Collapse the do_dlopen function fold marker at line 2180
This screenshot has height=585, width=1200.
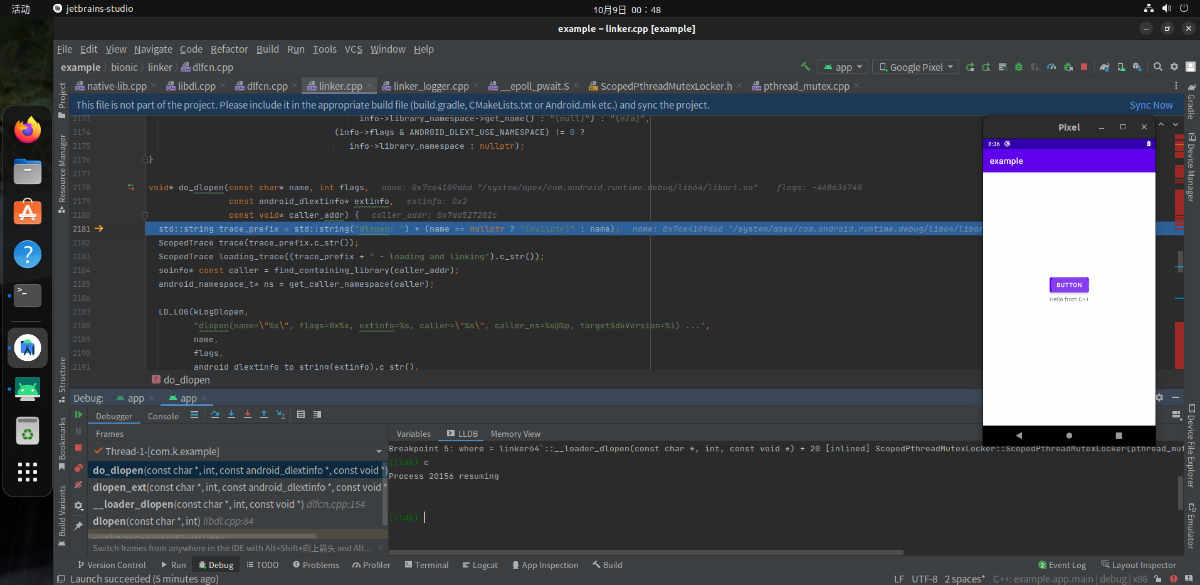tap(147, 214)
